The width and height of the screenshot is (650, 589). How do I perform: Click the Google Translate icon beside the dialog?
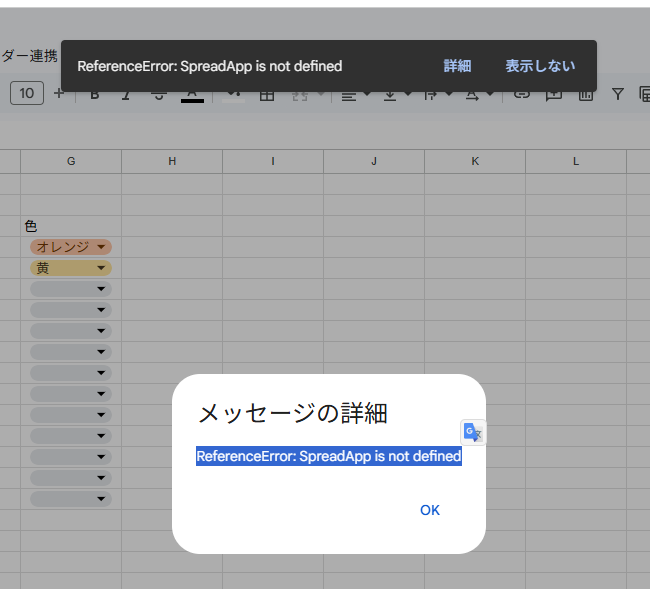click(x=473, y=432)
